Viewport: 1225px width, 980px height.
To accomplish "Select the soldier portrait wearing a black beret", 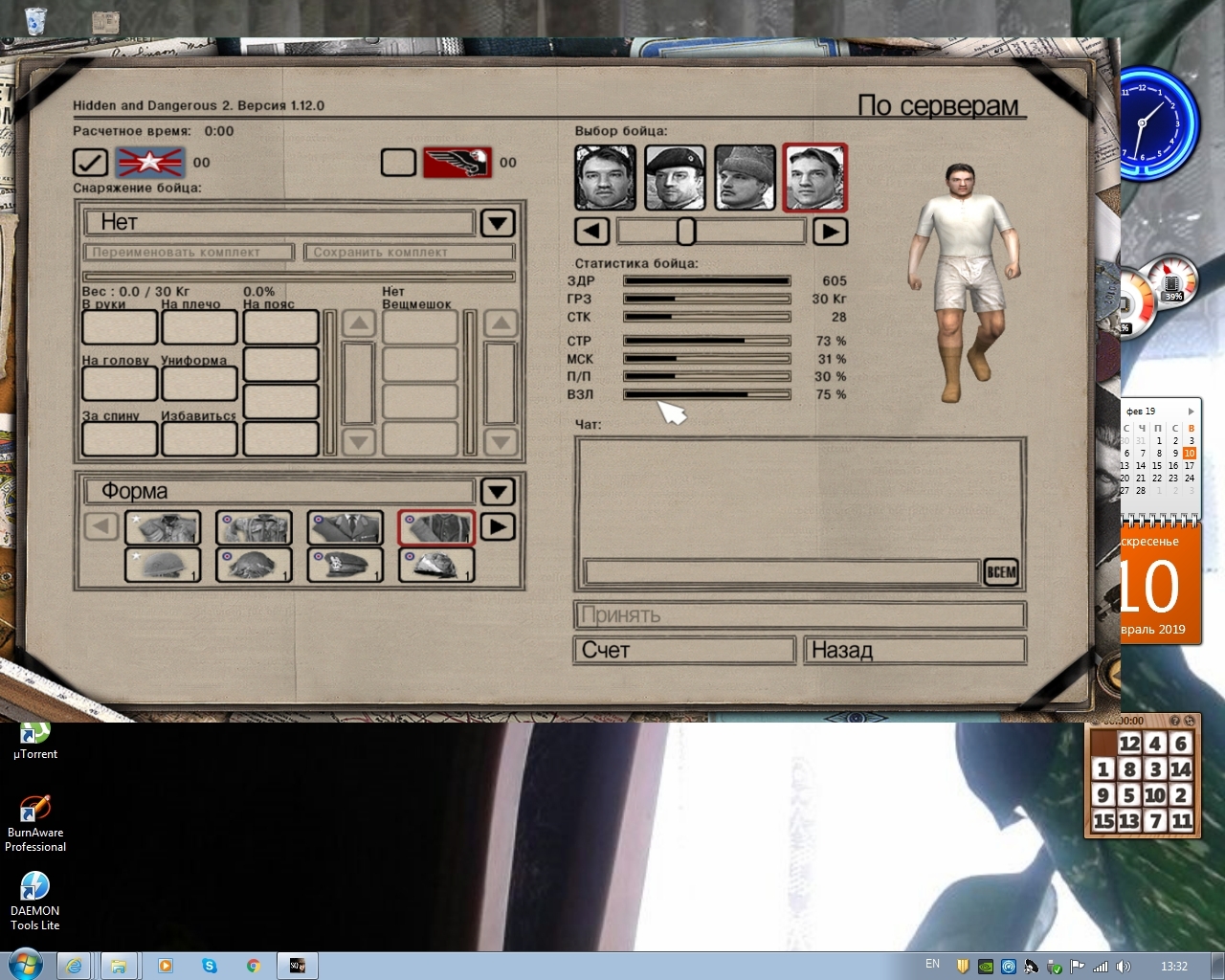I will pos(675,177).
